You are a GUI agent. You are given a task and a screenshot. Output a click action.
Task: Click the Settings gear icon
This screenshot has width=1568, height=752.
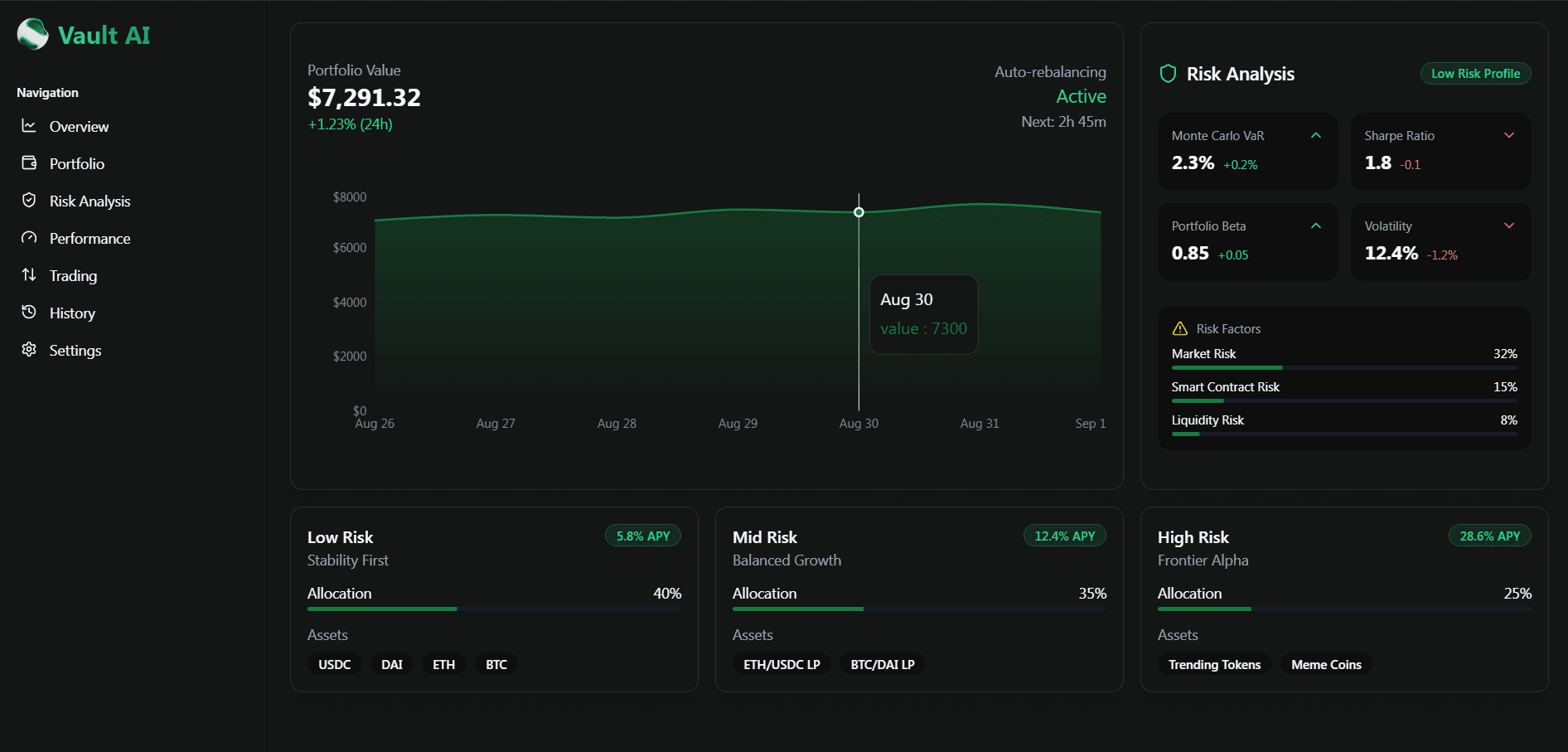(28, 350)
